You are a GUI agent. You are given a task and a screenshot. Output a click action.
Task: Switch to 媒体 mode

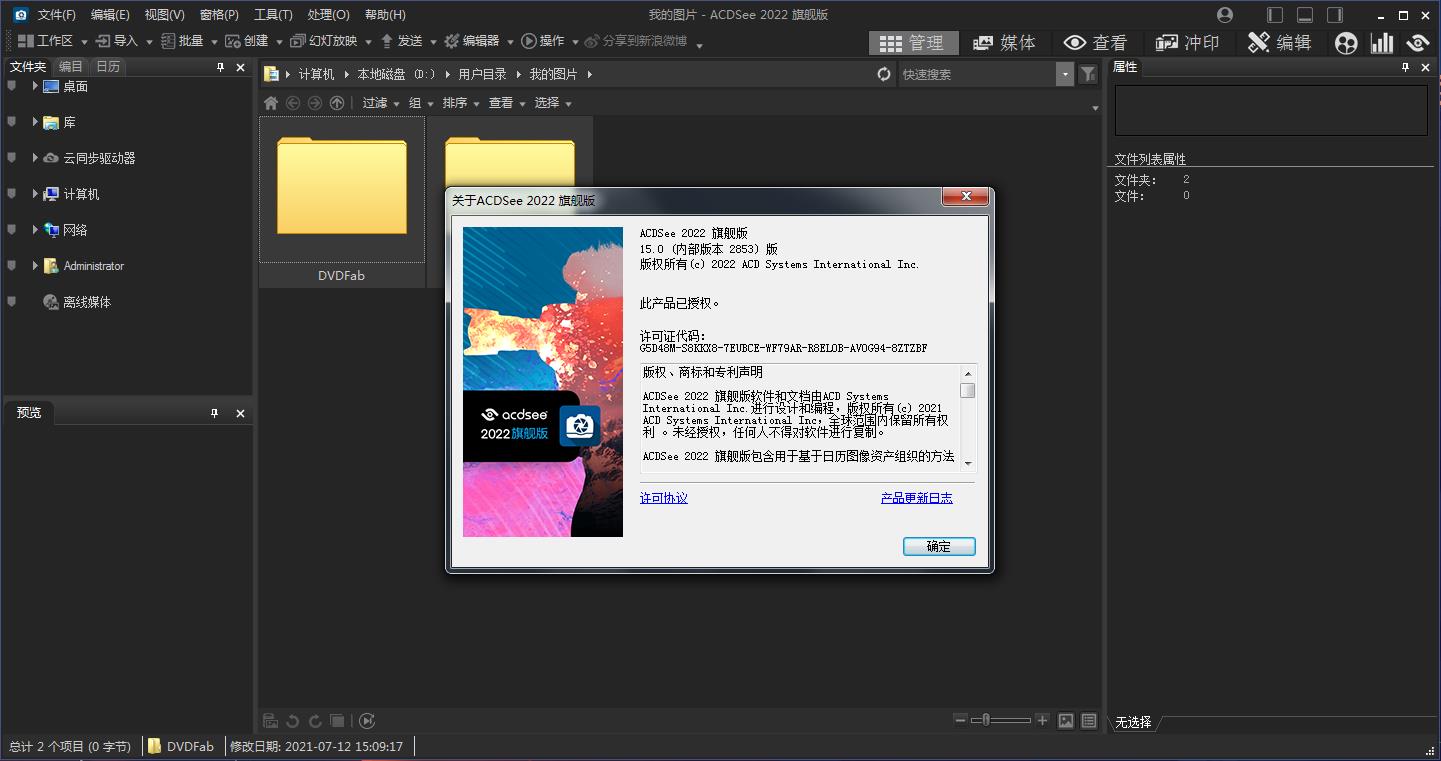pos(1004,42)
